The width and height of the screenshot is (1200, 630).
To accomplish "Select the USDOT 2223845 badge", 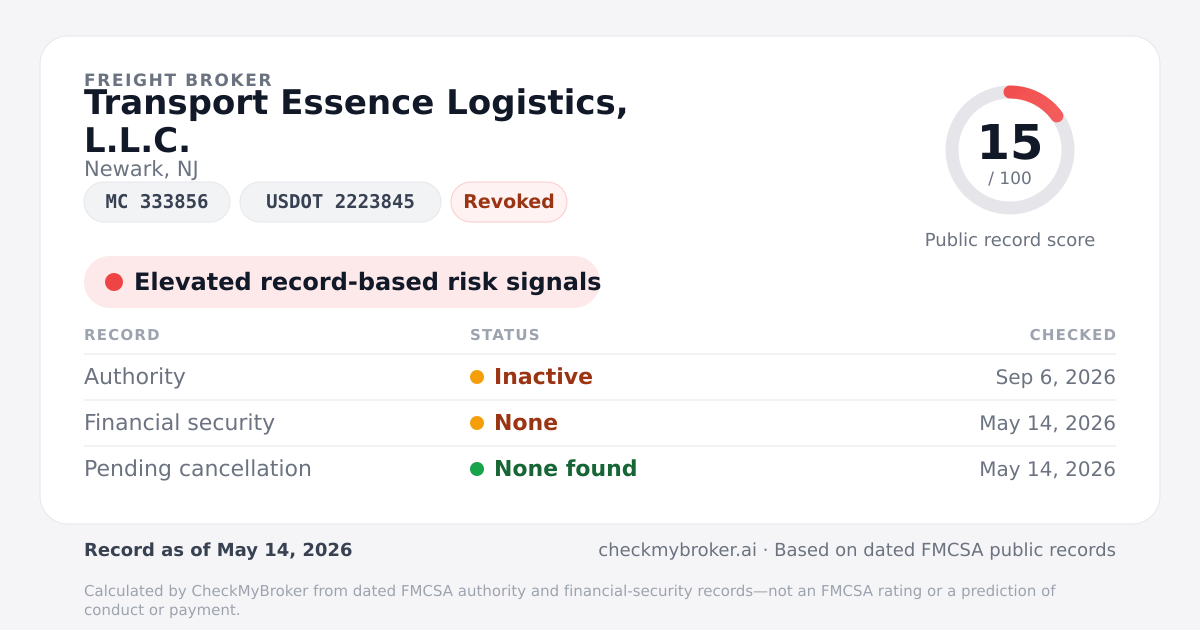I will (x=340, y=202).
